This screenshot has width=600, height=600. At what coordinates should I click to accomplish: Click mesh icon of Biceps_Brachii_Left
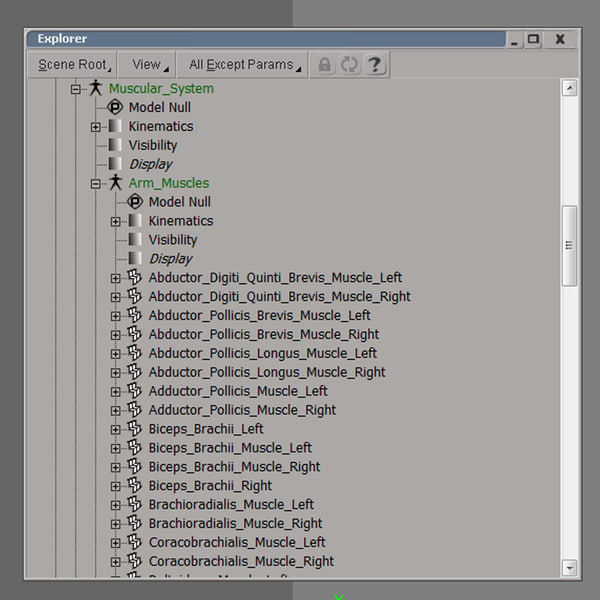(x=135, y=429)
